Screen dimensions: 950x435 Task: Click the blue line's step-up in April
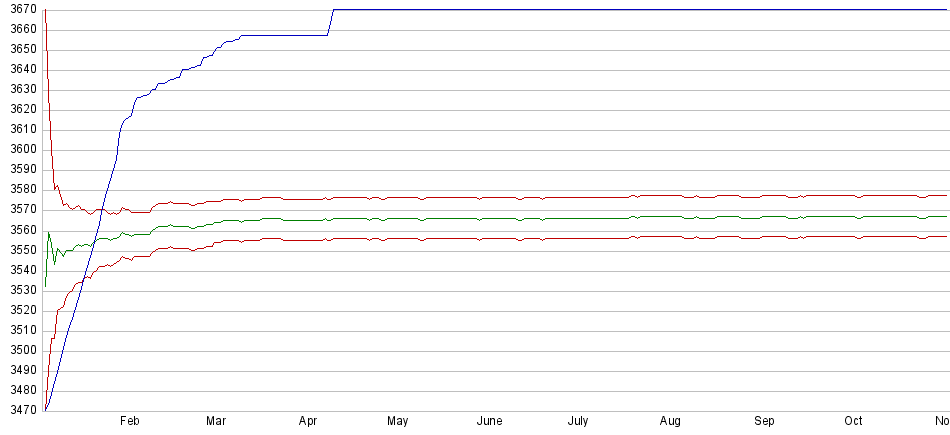click(331, 23)
